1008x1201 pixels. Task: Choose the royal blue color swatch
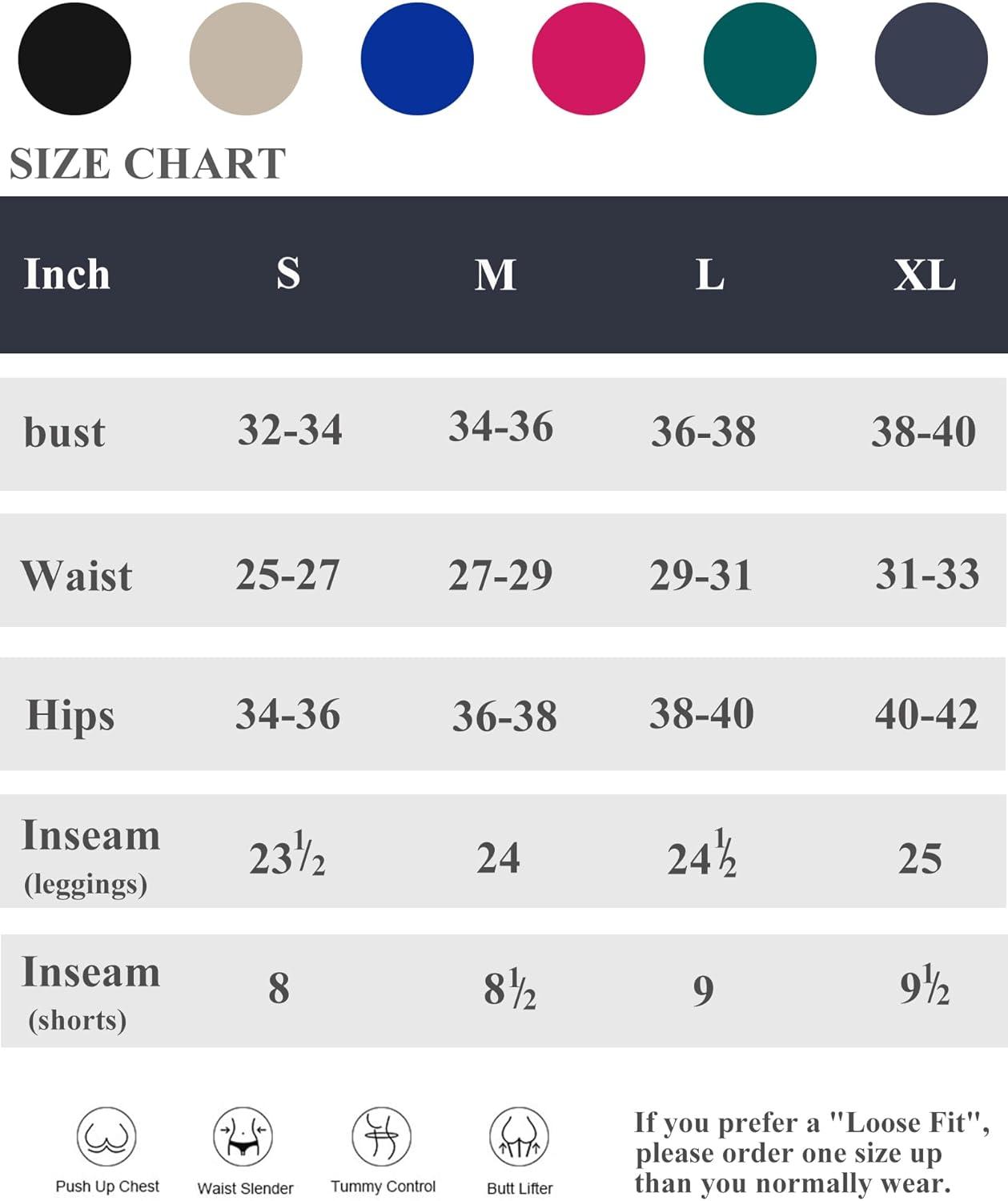(417, 58)
